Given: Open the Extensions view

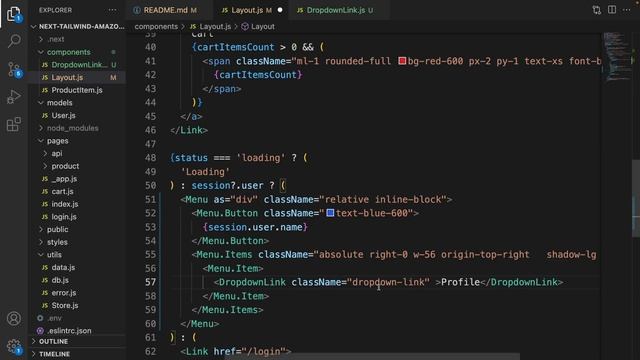Looking at the screenshot, I should point(14,124).
